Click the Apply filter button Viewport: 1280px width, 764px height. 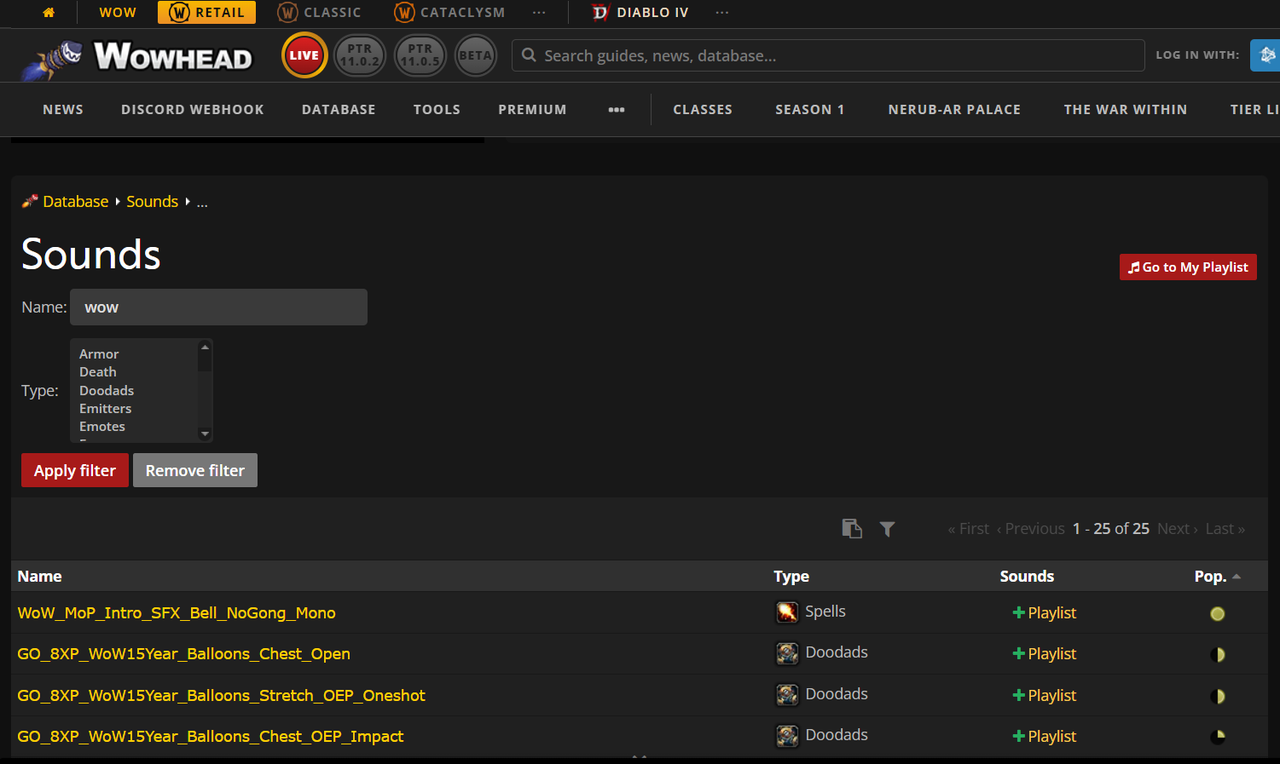74,470
